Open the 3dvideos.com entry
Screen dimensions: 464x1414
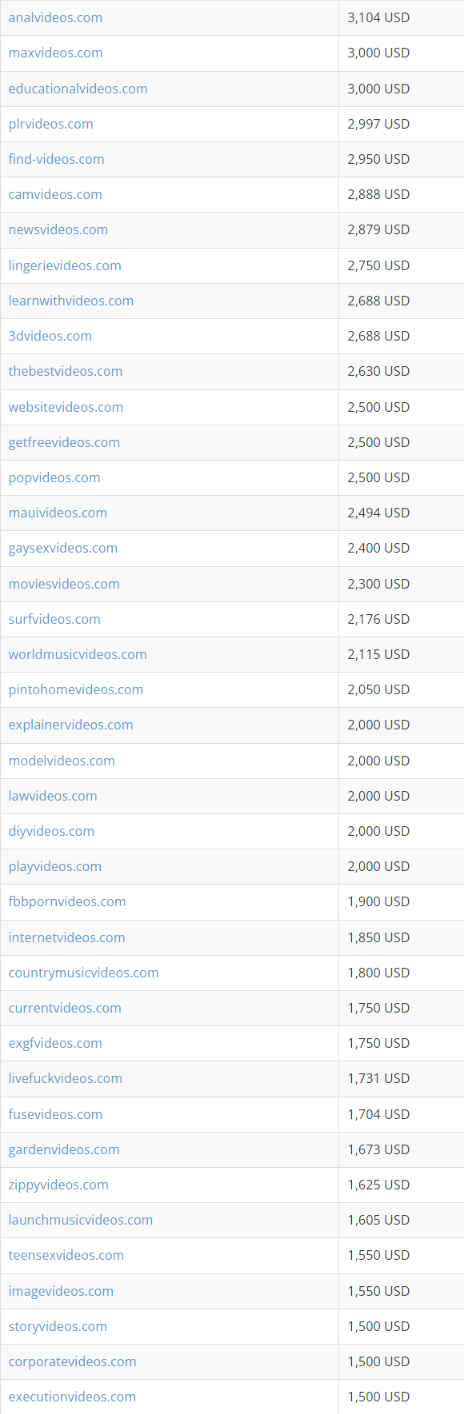pos(50,336)
